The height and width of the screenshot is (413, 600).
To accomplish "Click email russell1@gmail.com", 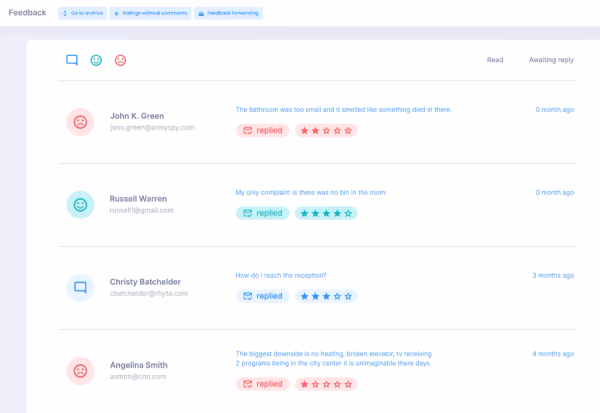I will [142, 210].
